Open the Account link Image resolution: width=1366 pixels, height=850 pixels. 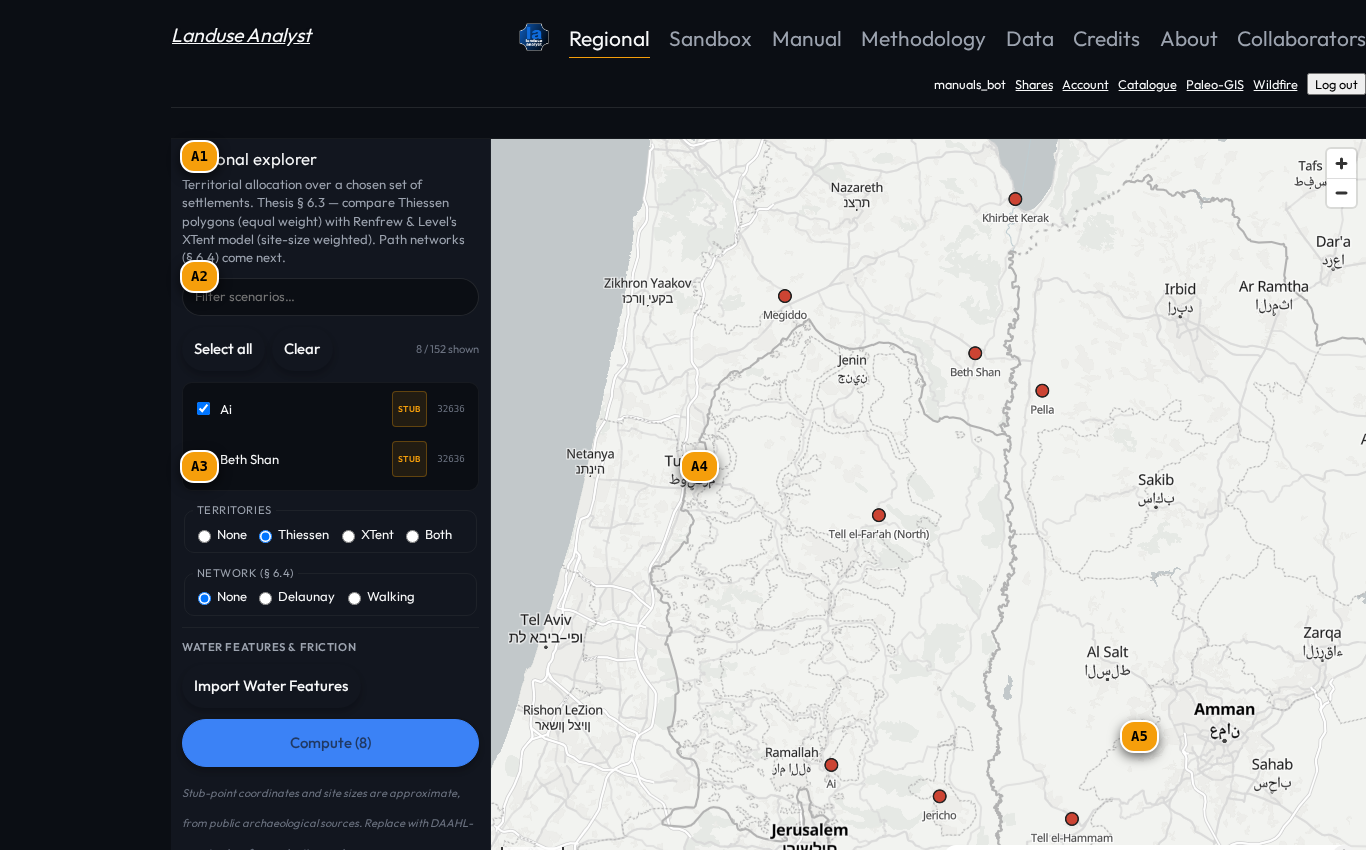tap(1085, 85)
